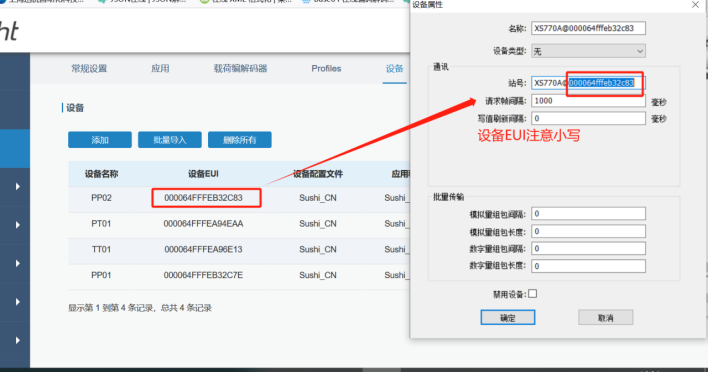
Task: Click into the 写值刷新间隔 input field
Action: click(588, 118)
